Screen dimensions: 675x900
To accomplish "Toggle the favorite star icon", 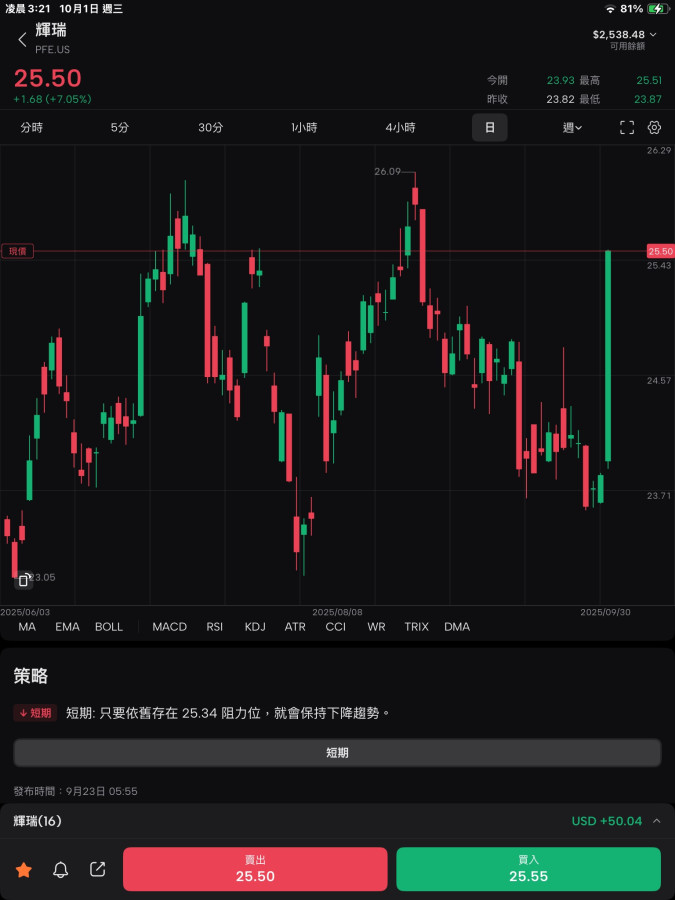I will [24, 870].
